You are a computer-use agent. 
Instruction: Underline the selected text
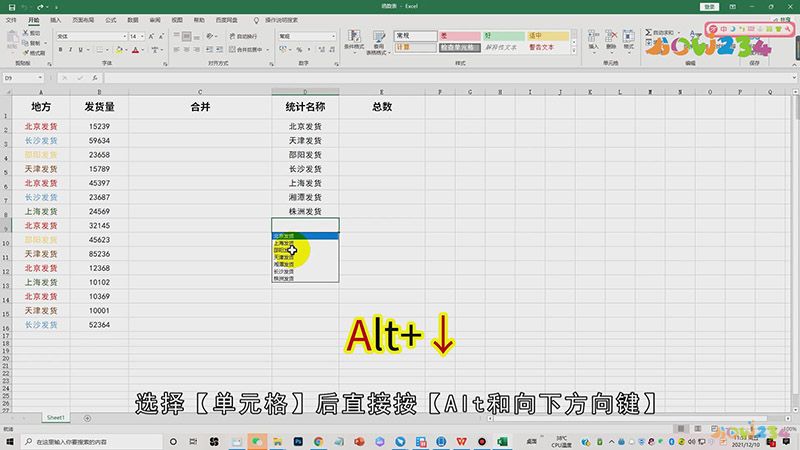coord(80,50)
